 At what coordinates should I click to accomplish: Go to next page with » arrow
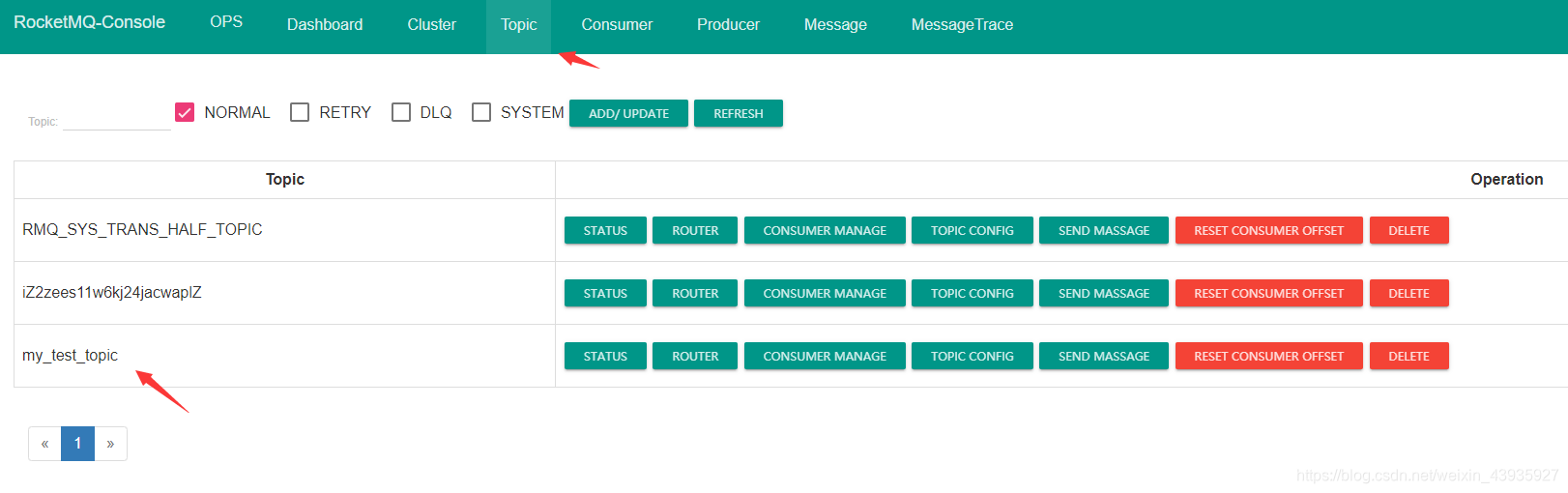(110, 444)
